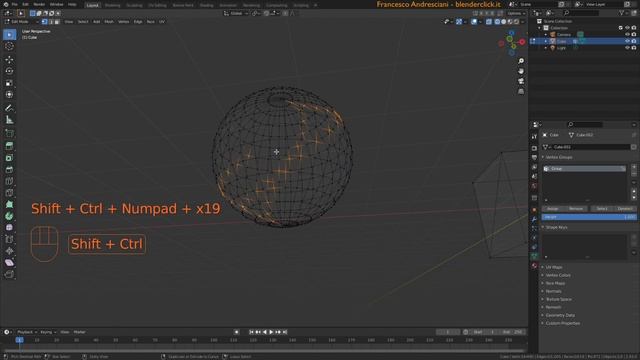
Task: Open Global transform orientation dropdown
Action: click(x=236, y=13)
